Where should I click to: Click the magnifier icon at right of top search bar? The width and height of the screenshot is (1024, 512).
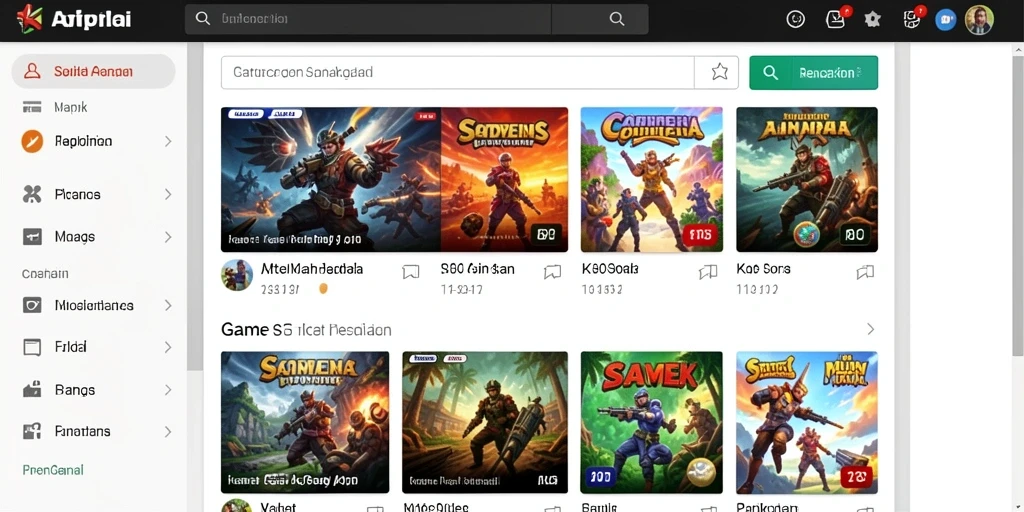coord(616,19)
